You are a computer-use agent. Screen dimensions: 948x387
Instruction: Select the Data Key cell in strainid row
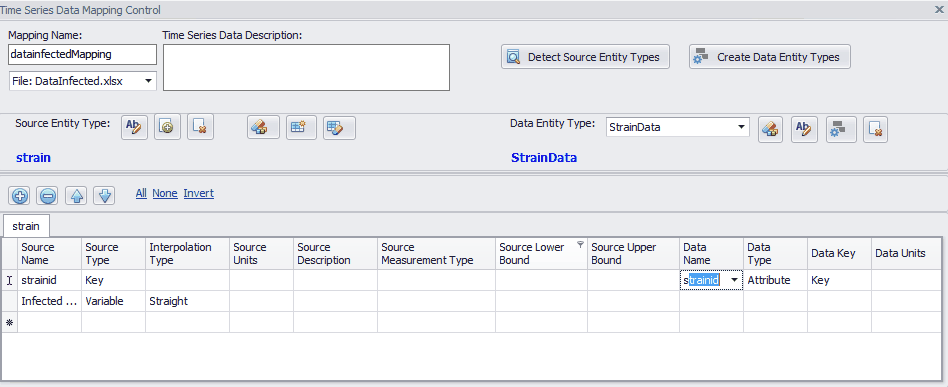click(840, 280)
